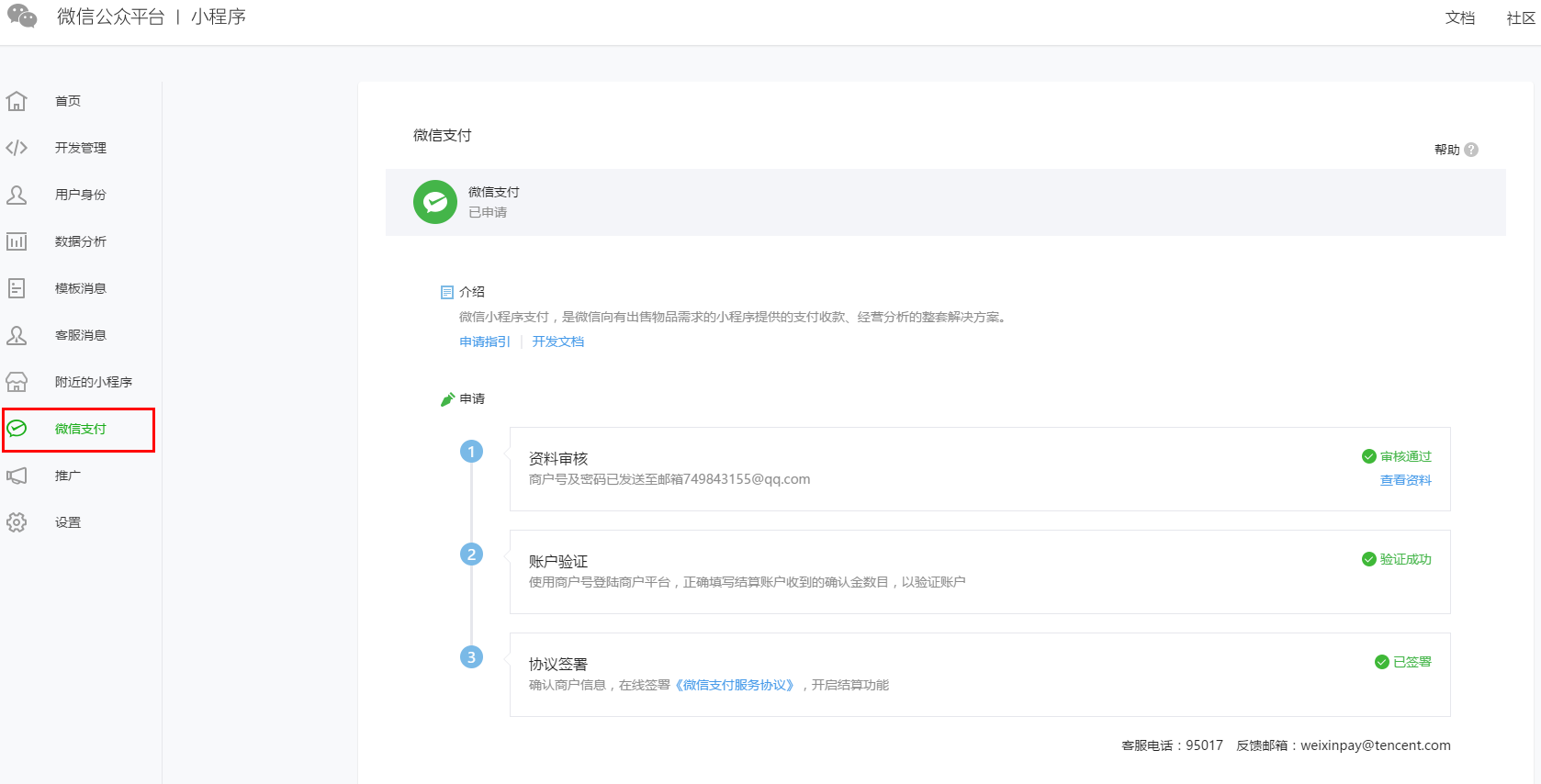This screenshot has height=784, width=1541.
Task: Open the 开发文档 link
Action: [x=557, y=342]
